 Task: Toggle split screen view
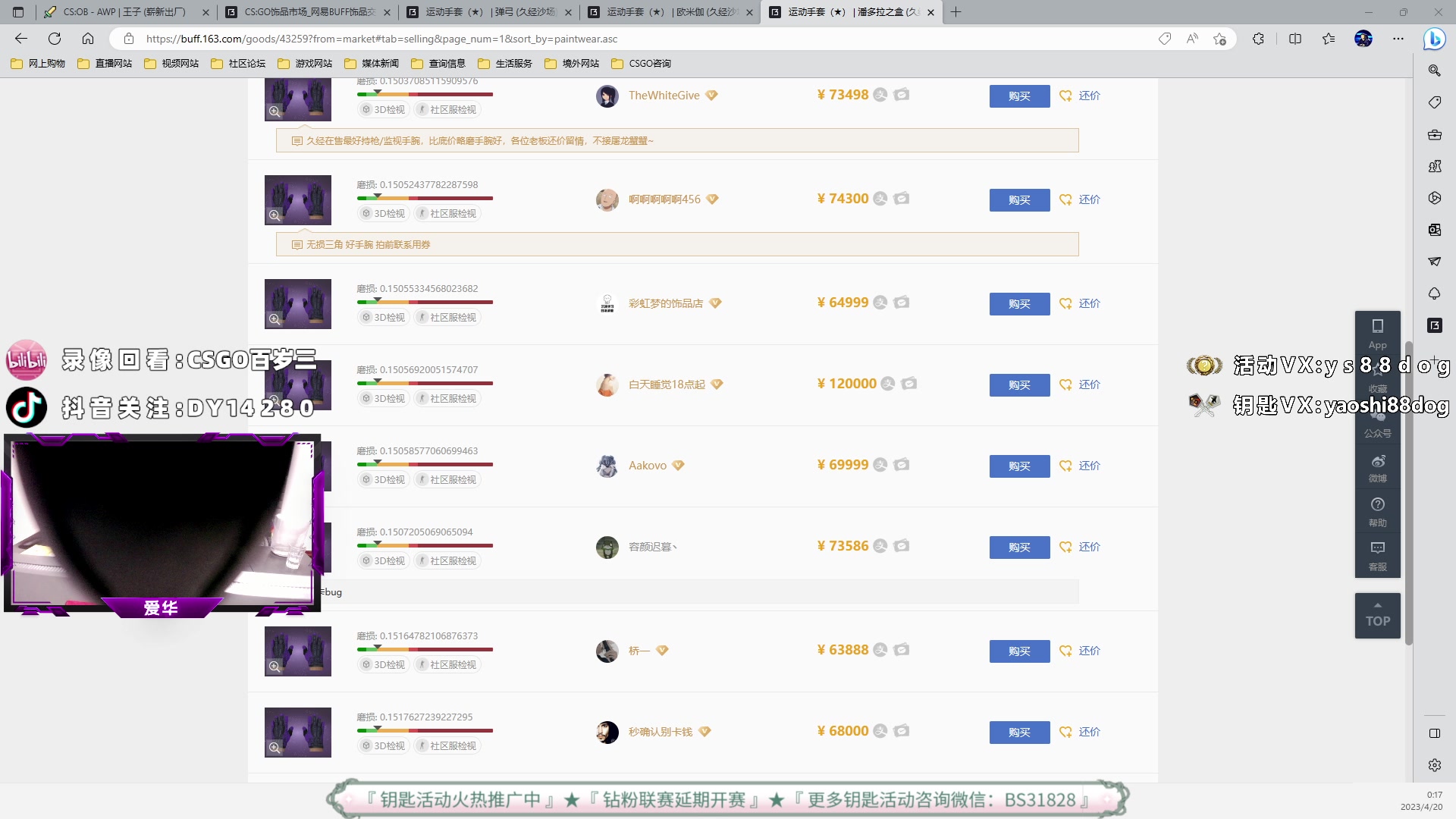pos(1295,39)
